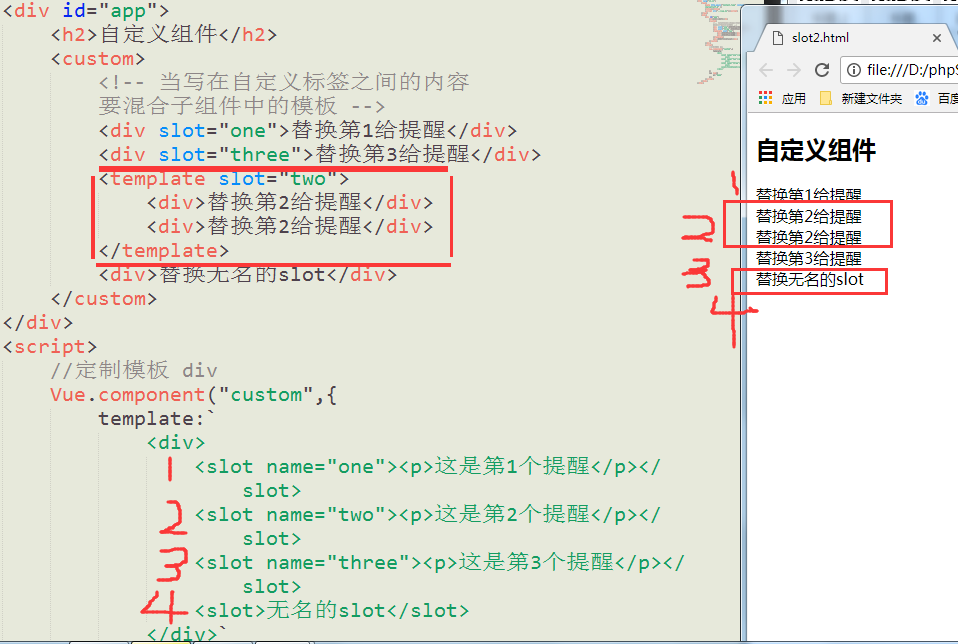Viewport: 958px width, 644px height.
Task: Click the <slot>无名的slot</slot> line
Action: coord(332,610)
